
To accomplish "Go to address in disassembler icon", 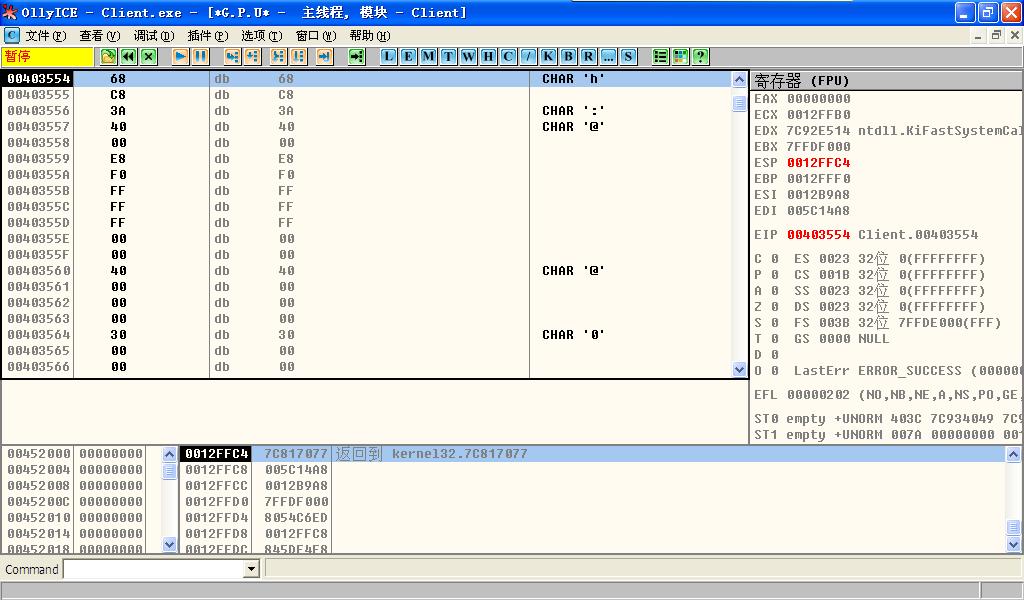I will click(357, 56).
